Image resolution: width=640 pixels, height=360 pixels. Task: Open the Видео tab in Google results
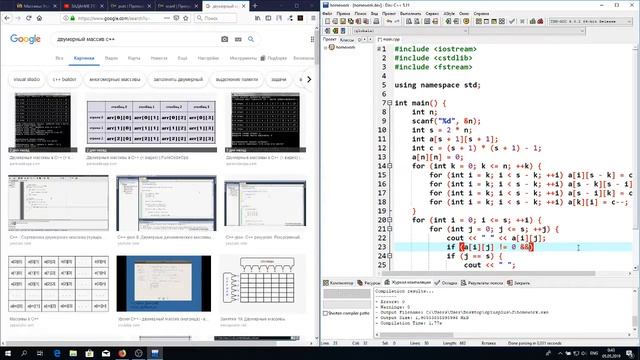tap(111, 58)
